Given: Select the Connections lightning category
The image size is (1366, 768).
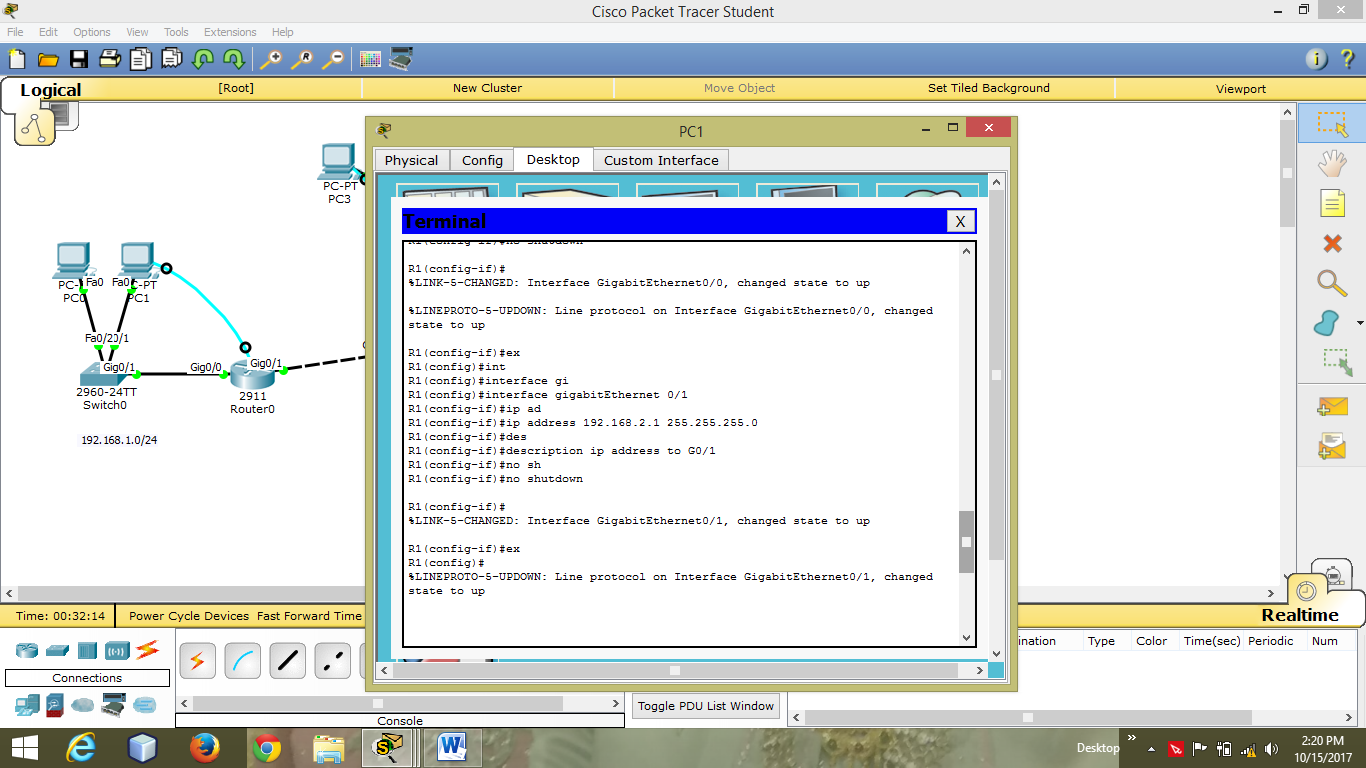Looking at the screenshot, I should (147, 650).
